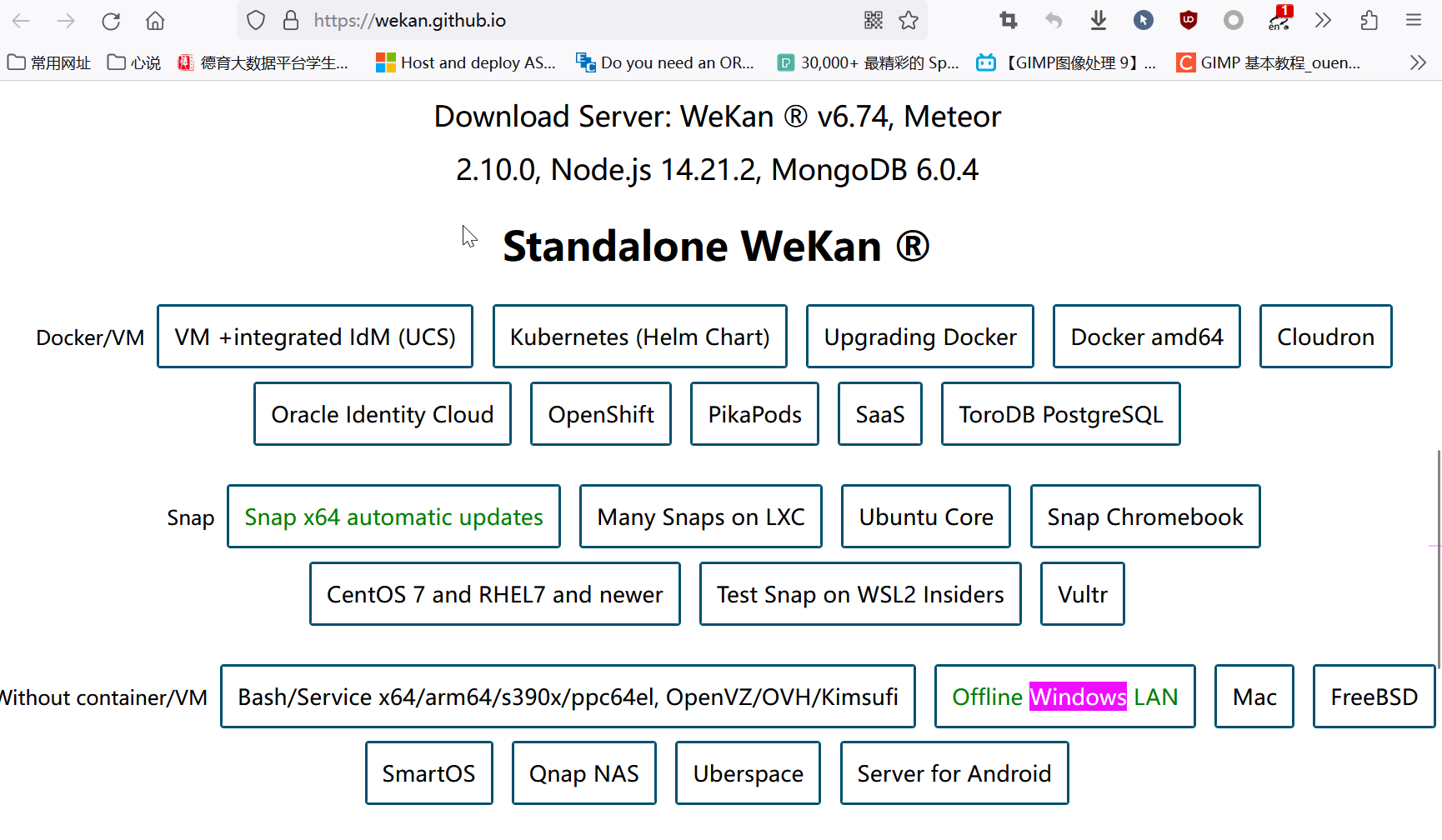Open Kubernetes (Helm Chart) link

click(640, 337)
